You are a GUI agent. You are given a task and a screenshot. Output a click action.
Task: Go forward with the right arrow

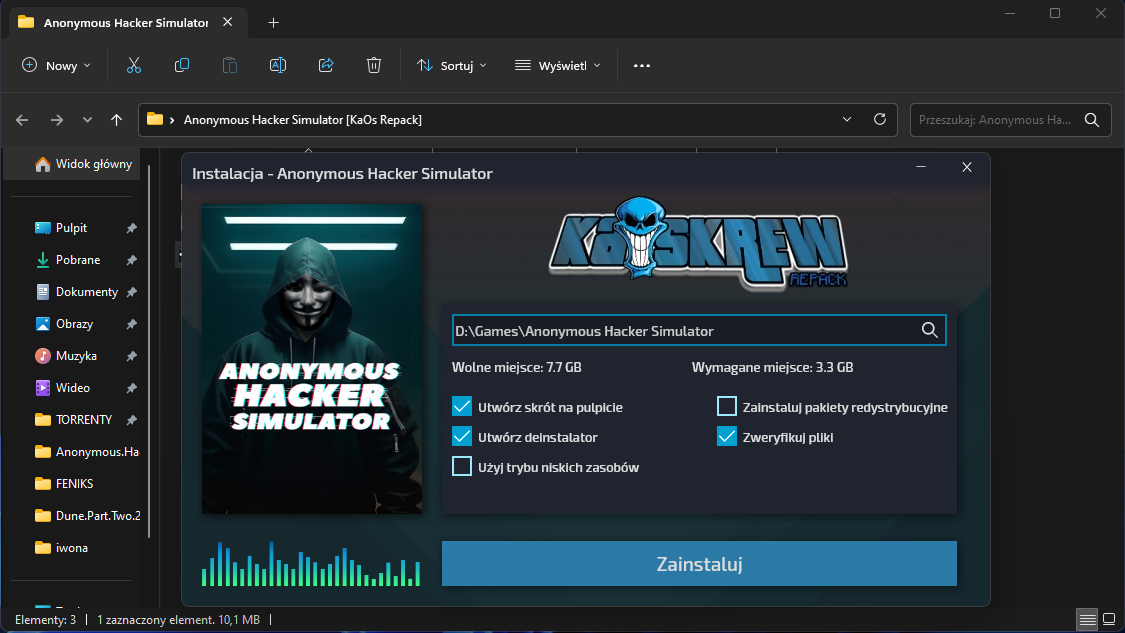pyautogui.click(x=57, y=120)
